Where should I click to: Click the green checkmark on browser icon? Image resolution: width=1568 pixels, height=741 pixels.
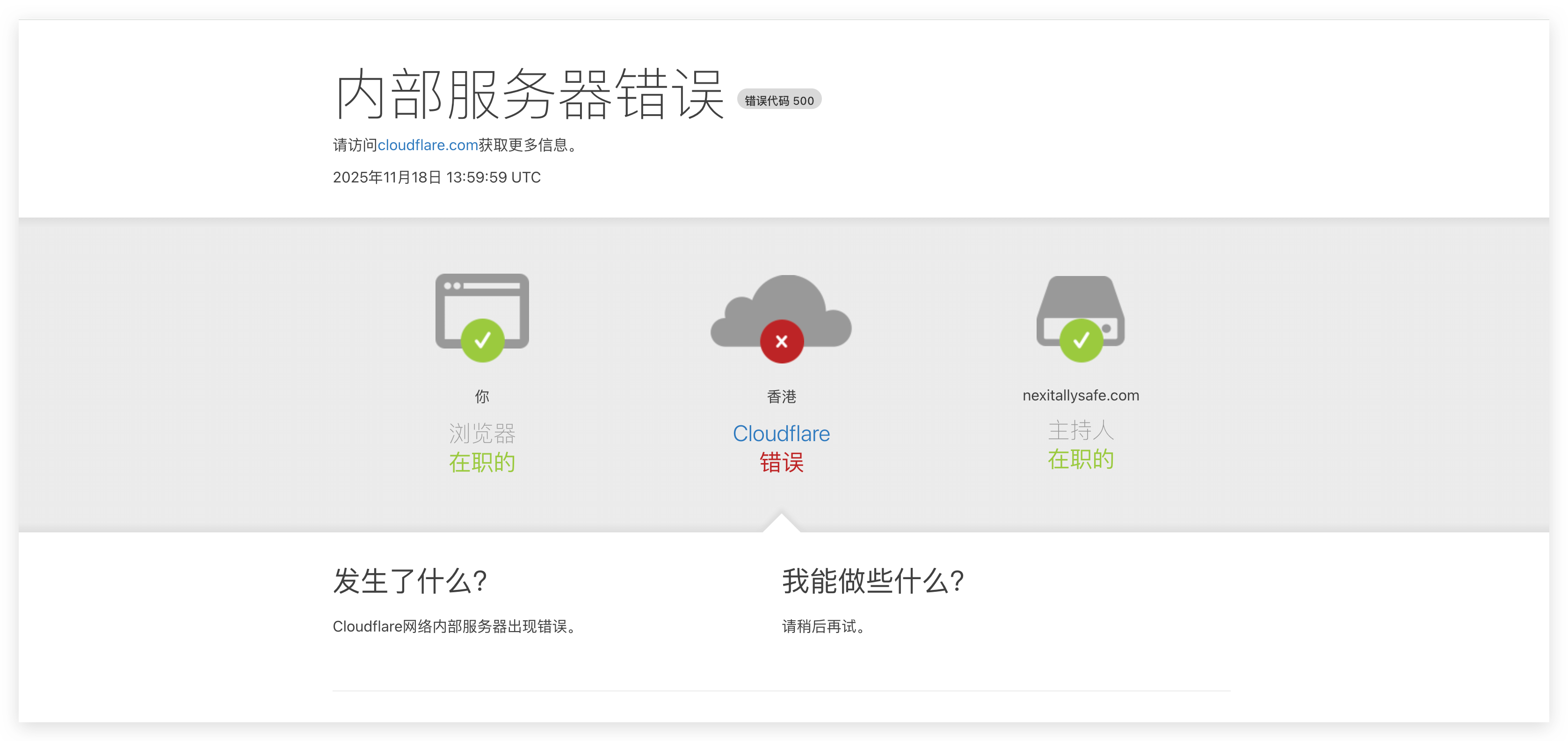click(x=482, y=341)
